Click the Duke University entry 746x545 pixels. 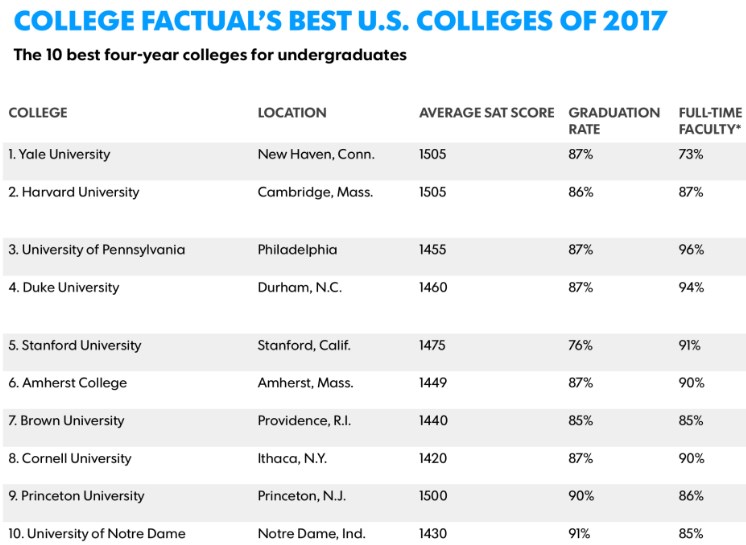pyautogui.click(x=64, y=288)
